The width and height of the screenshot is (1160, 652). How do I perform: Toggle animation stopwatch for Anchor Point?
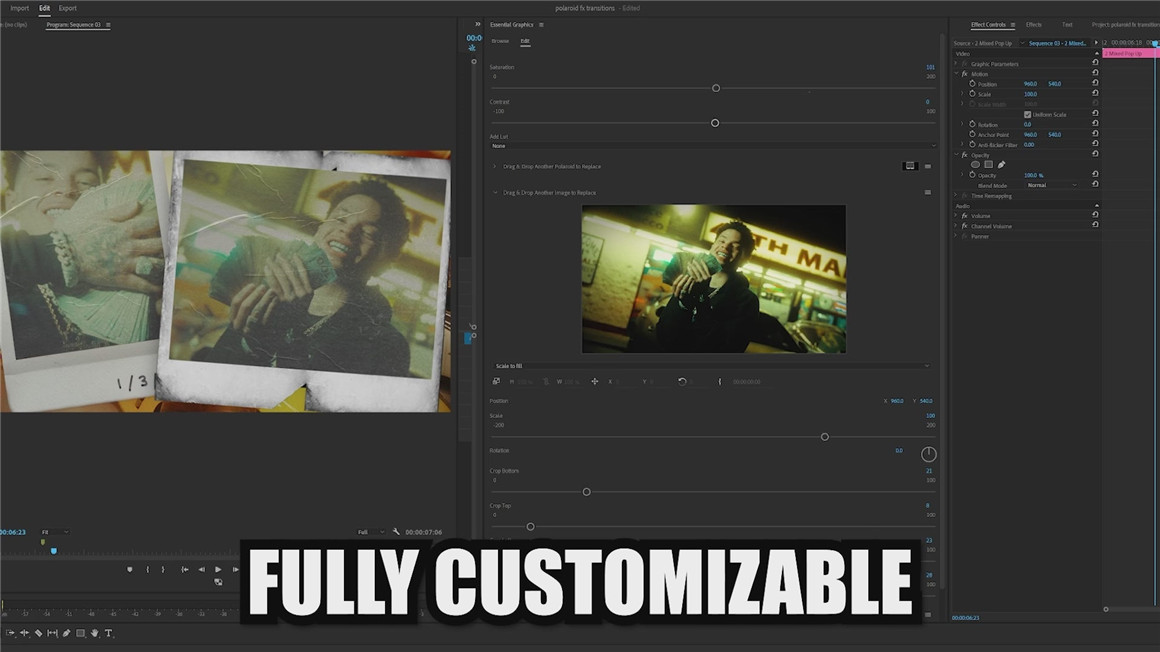(x=972, y=135)
